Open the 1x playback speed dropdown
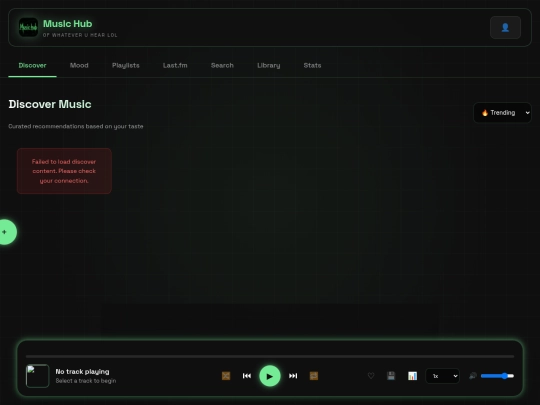 pyautogui.click(x=443, y=376)
